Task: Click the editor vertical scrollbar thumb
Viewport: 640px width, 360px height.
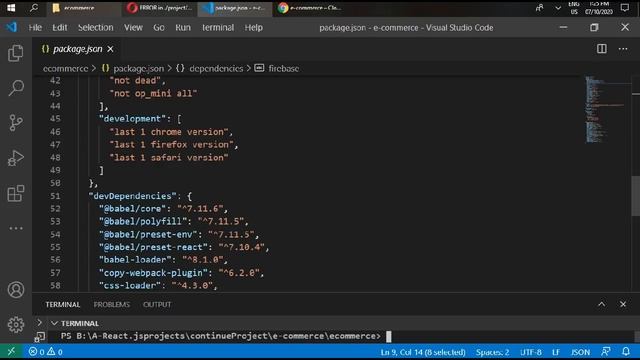Action: 636,196
